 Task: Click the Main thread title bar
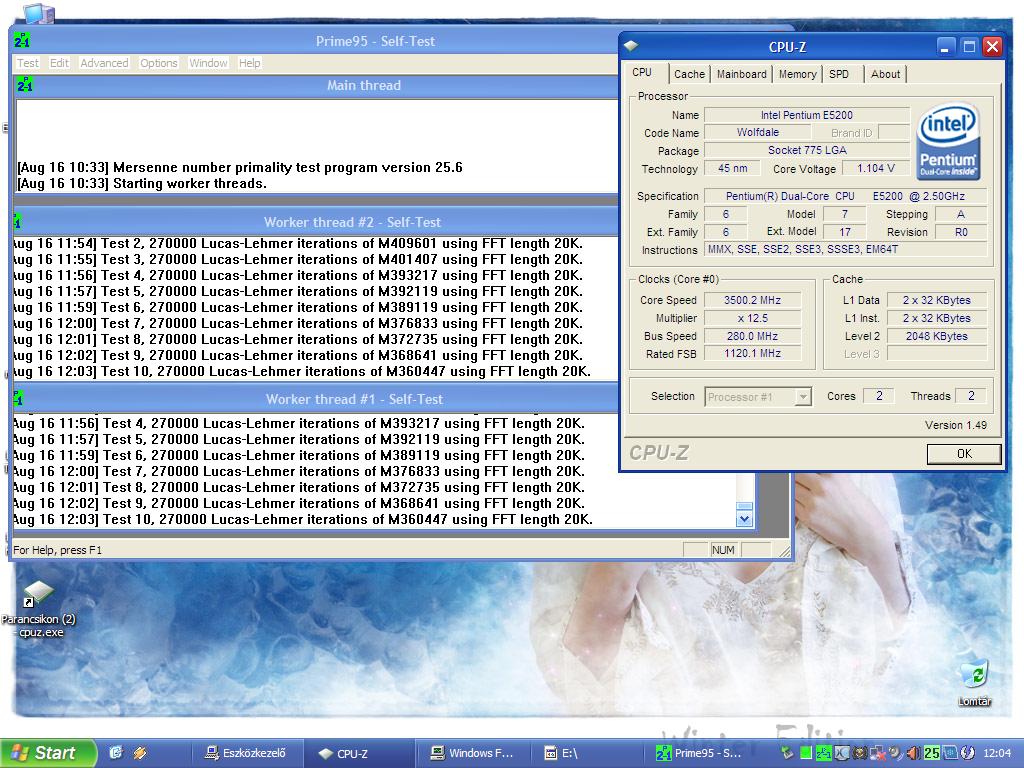pyautogui.click(x=364, y=86)
